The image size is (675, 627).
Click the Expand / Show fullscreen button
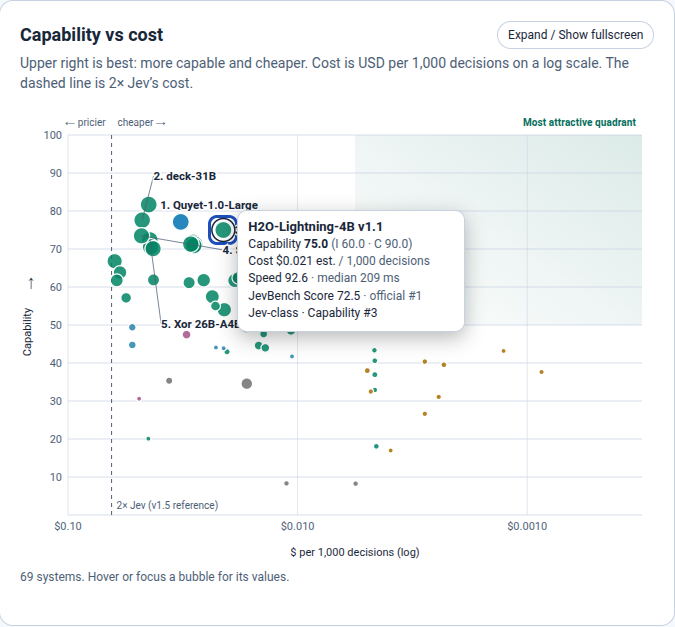(575, 35)
